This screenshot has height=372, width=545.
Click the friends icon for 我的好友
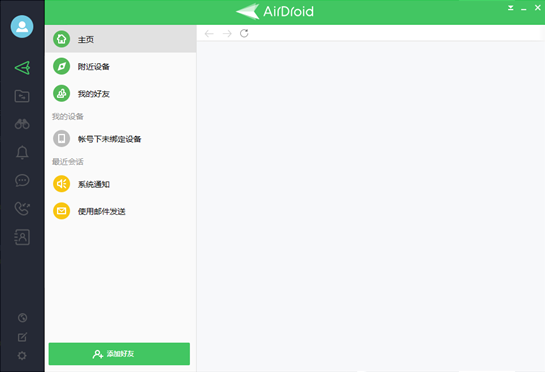tap(62, 94)
